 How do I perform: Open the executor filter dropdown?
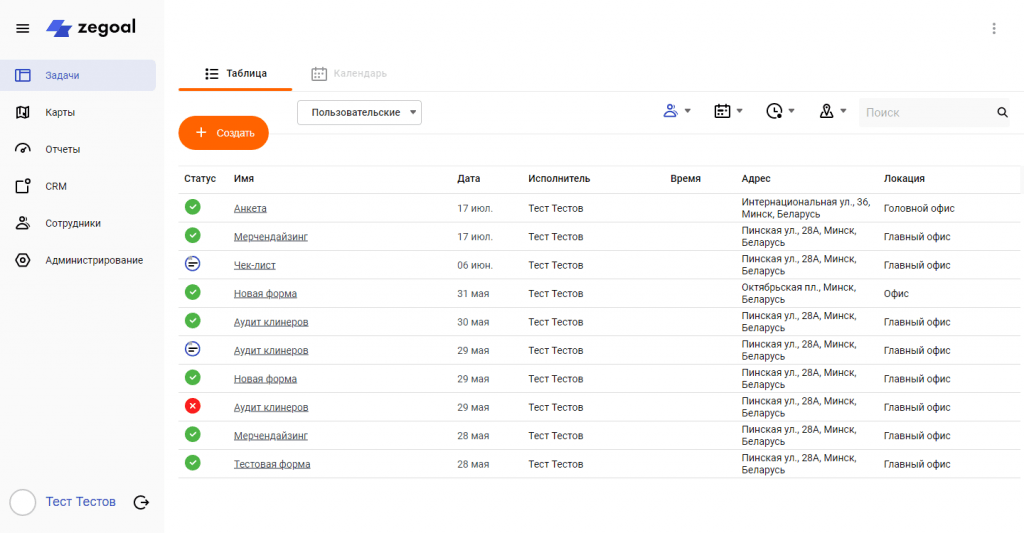click(677, 111)
